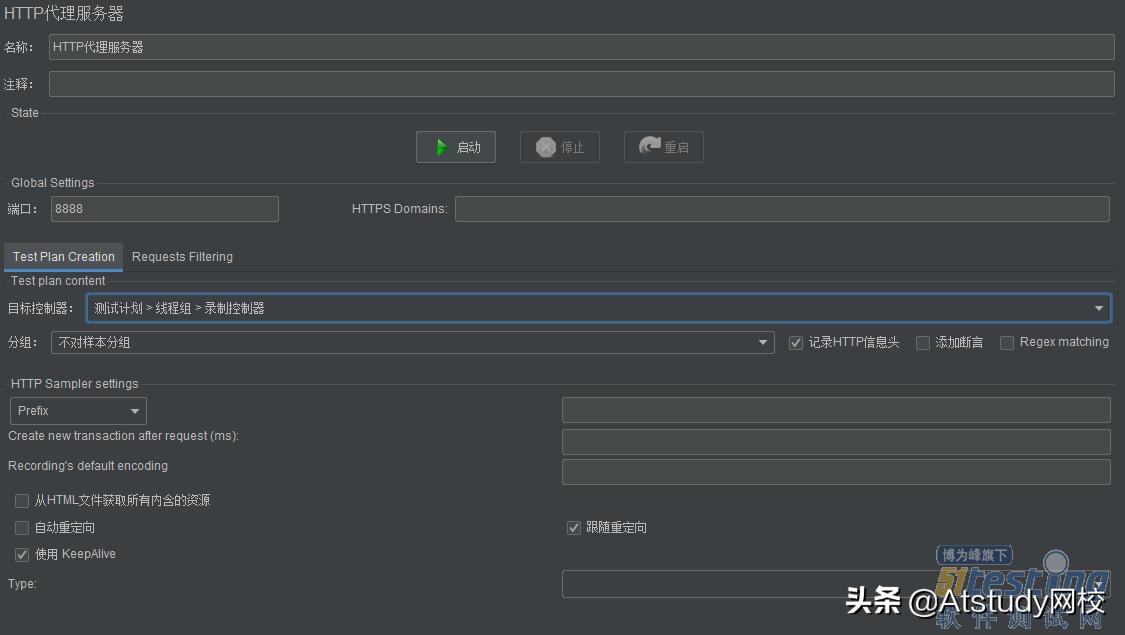Click inside the HTTPS Domains input field

pos(782,208)
